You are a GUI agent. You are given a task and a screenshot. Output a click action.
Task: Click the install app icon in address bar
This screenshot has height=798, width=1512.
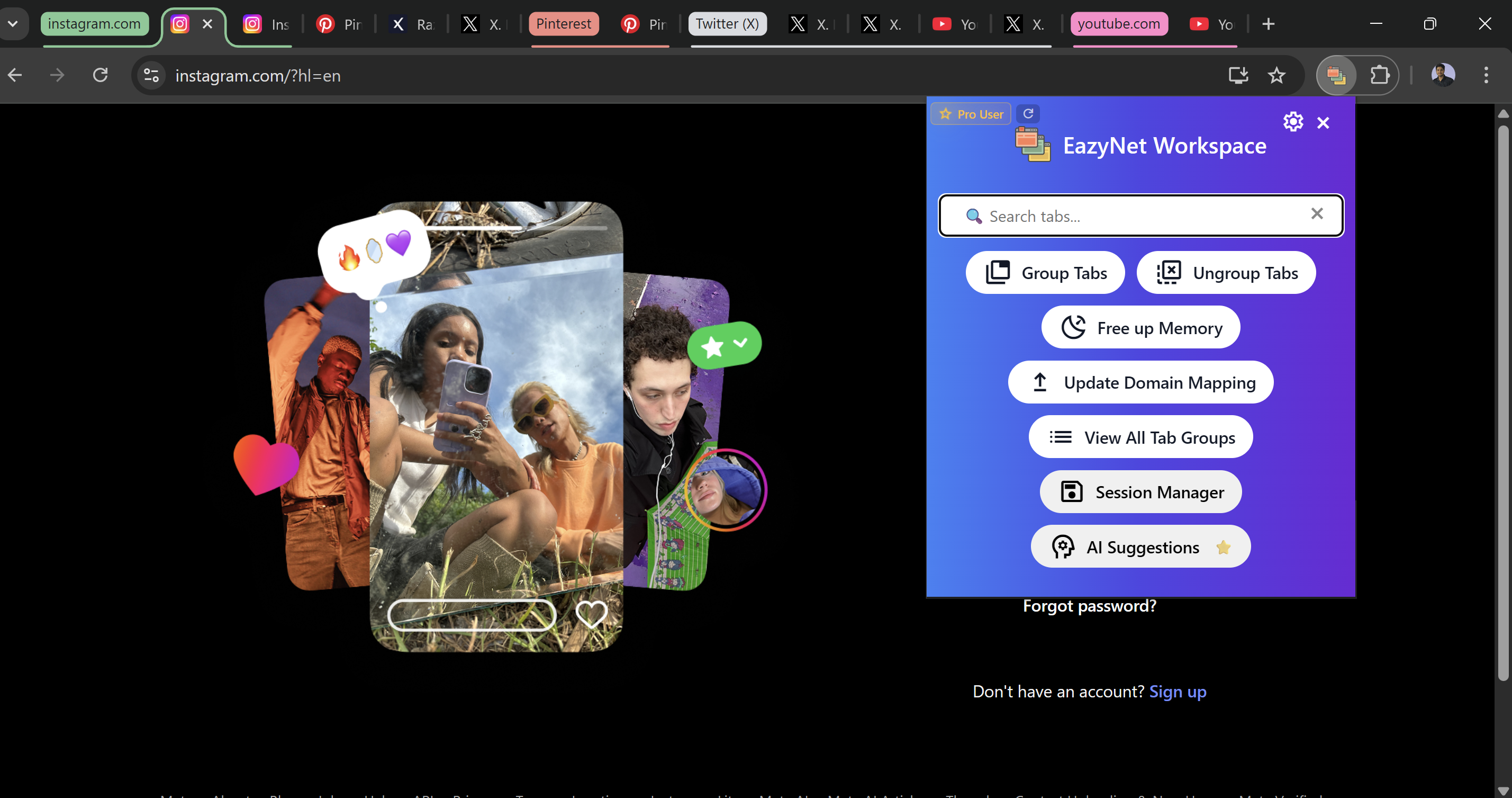pos(1238,75)
